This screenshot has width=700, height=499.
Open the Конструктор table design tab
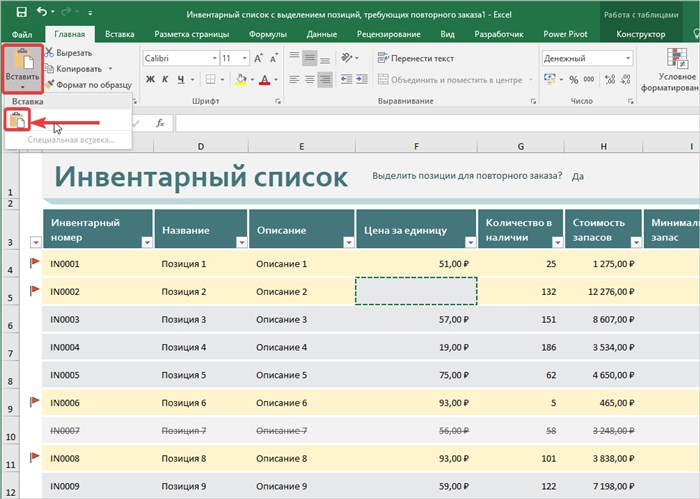[x=641, y=34]
